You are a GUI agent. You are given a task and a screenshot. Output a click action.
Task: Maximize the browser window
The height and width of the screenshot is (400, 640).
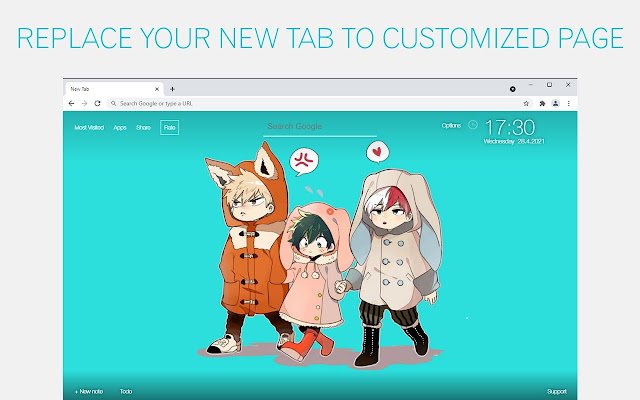tap(549, 85)
